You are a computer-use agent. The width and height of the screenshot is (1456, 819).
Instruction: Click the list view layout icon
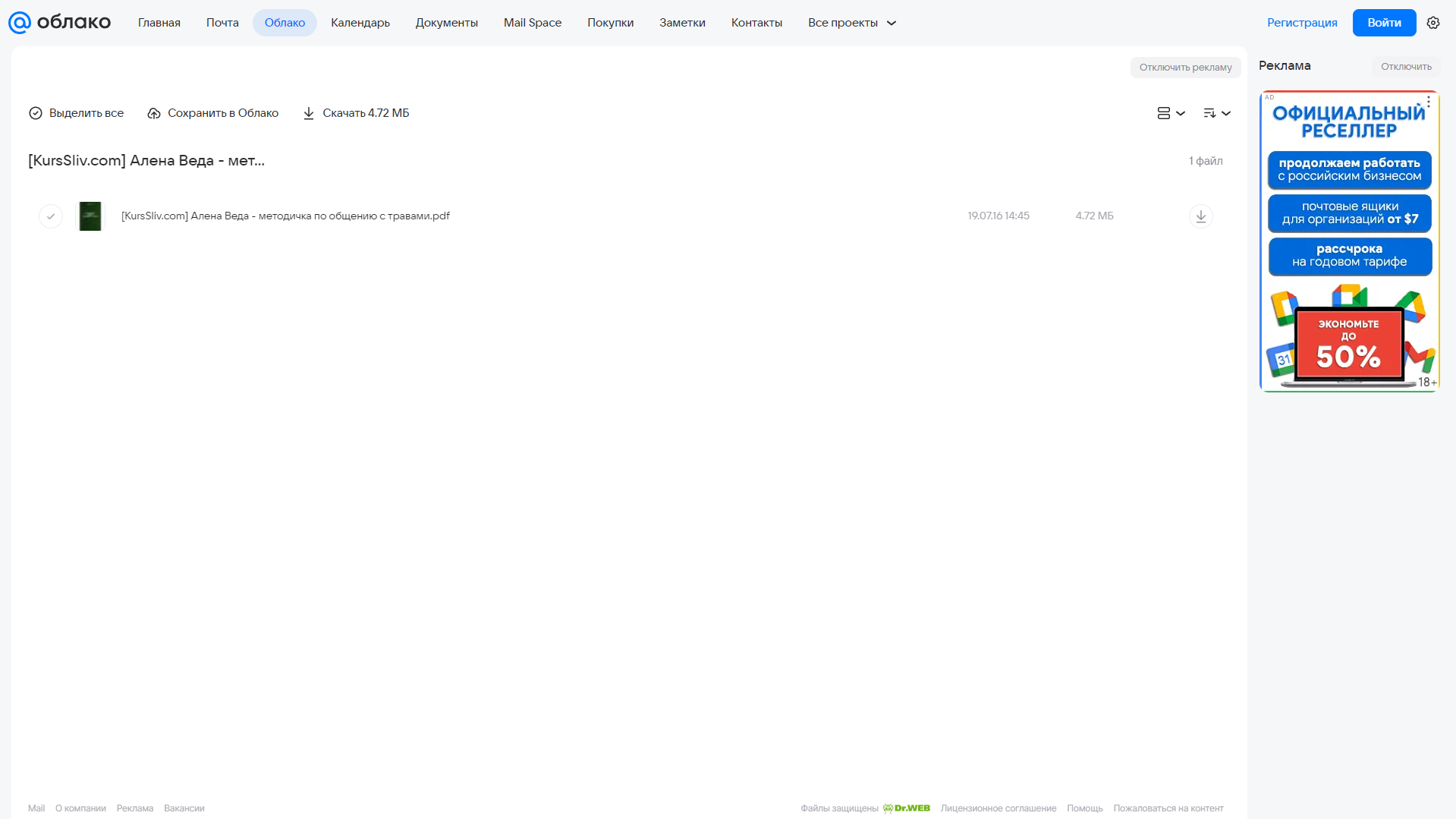(1163, 113)
